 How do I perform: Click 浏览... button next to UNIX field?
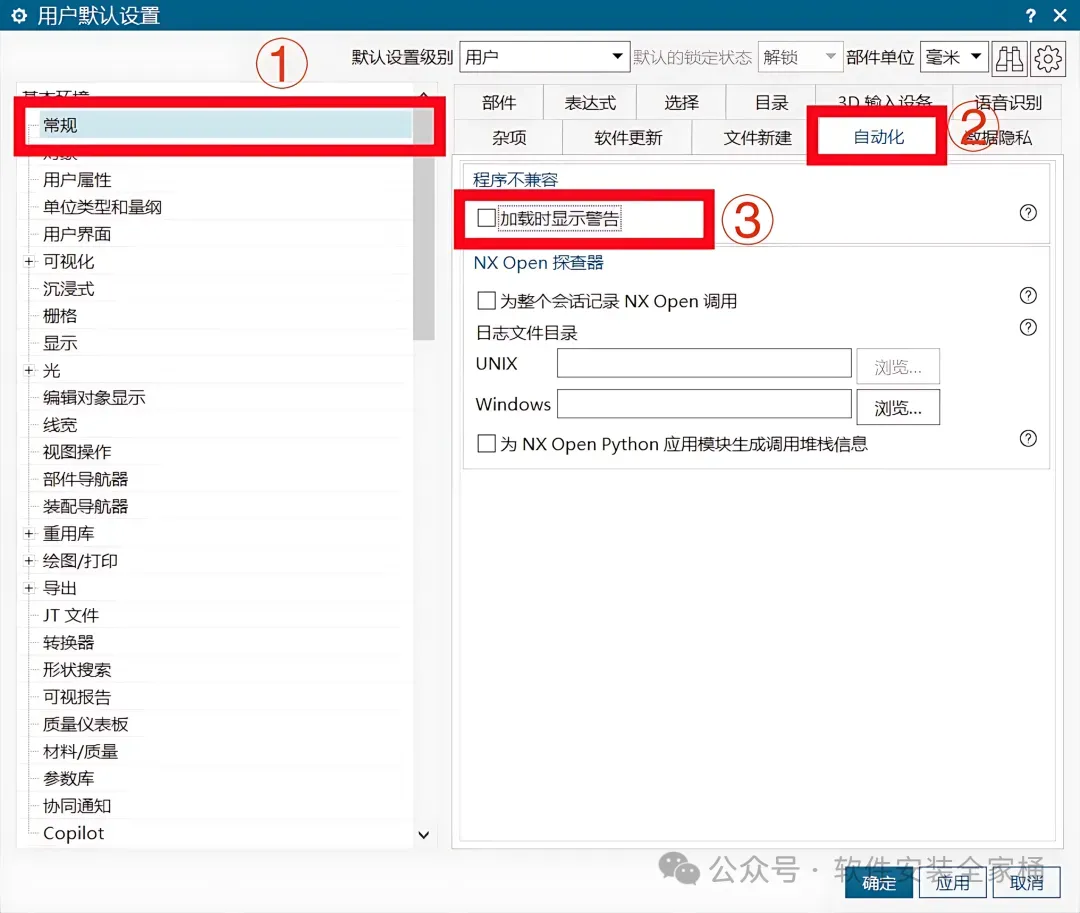tap(897, 367)
